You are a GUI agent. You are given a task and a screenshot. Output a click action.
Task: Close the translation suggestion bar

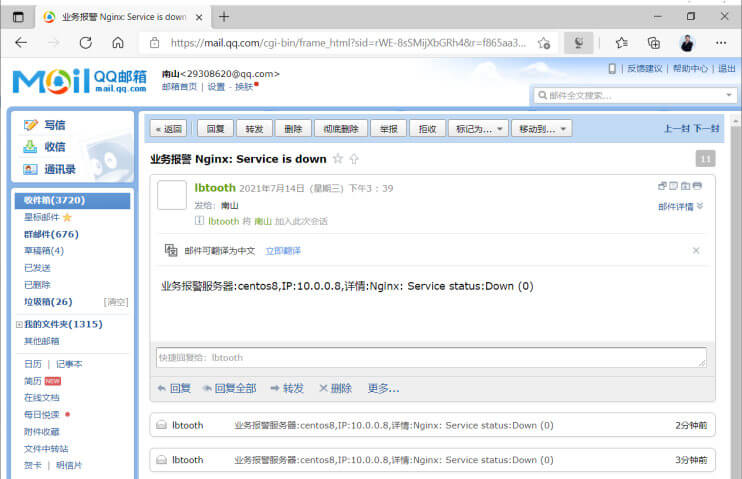pos(696,250)
